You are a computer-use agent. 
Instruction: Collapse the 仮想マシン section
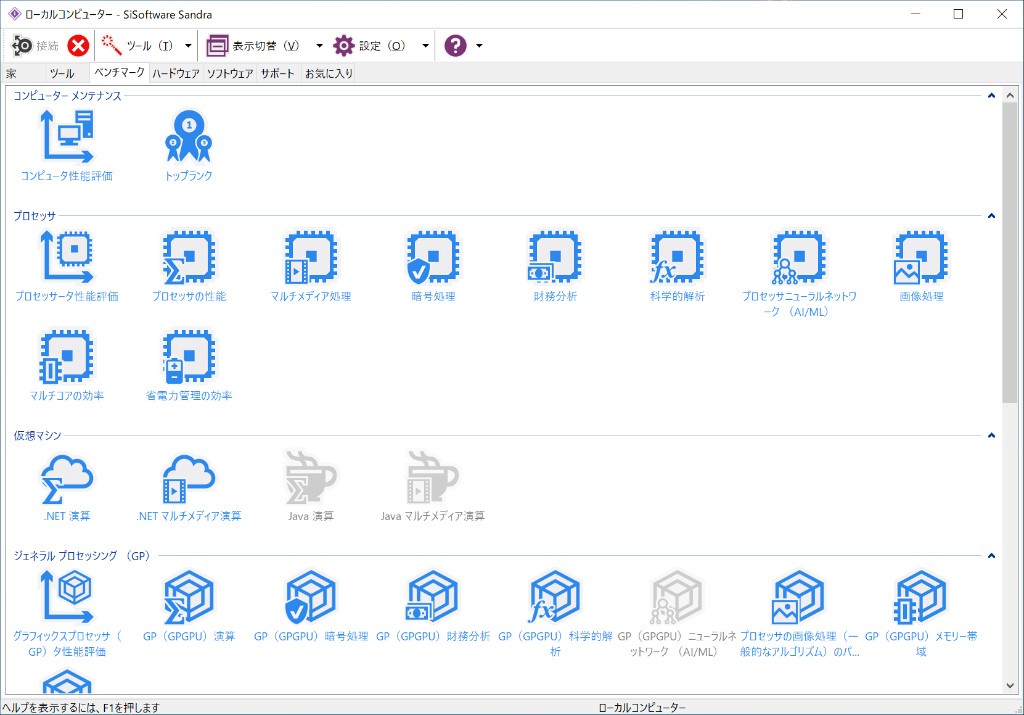(x=991, y=436)
